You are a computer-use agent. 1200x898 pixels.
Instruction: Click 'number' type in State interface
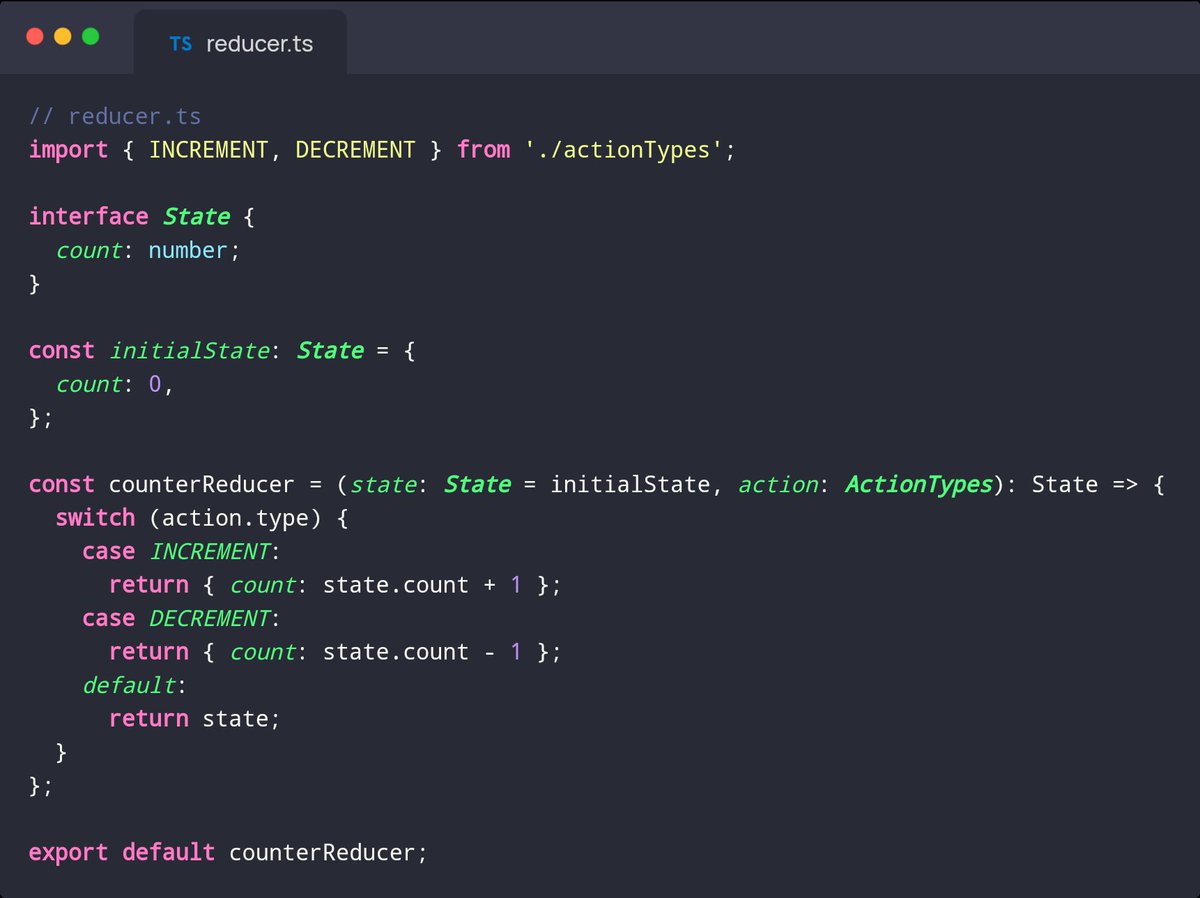pyautogui.click(x=189, y=251)
